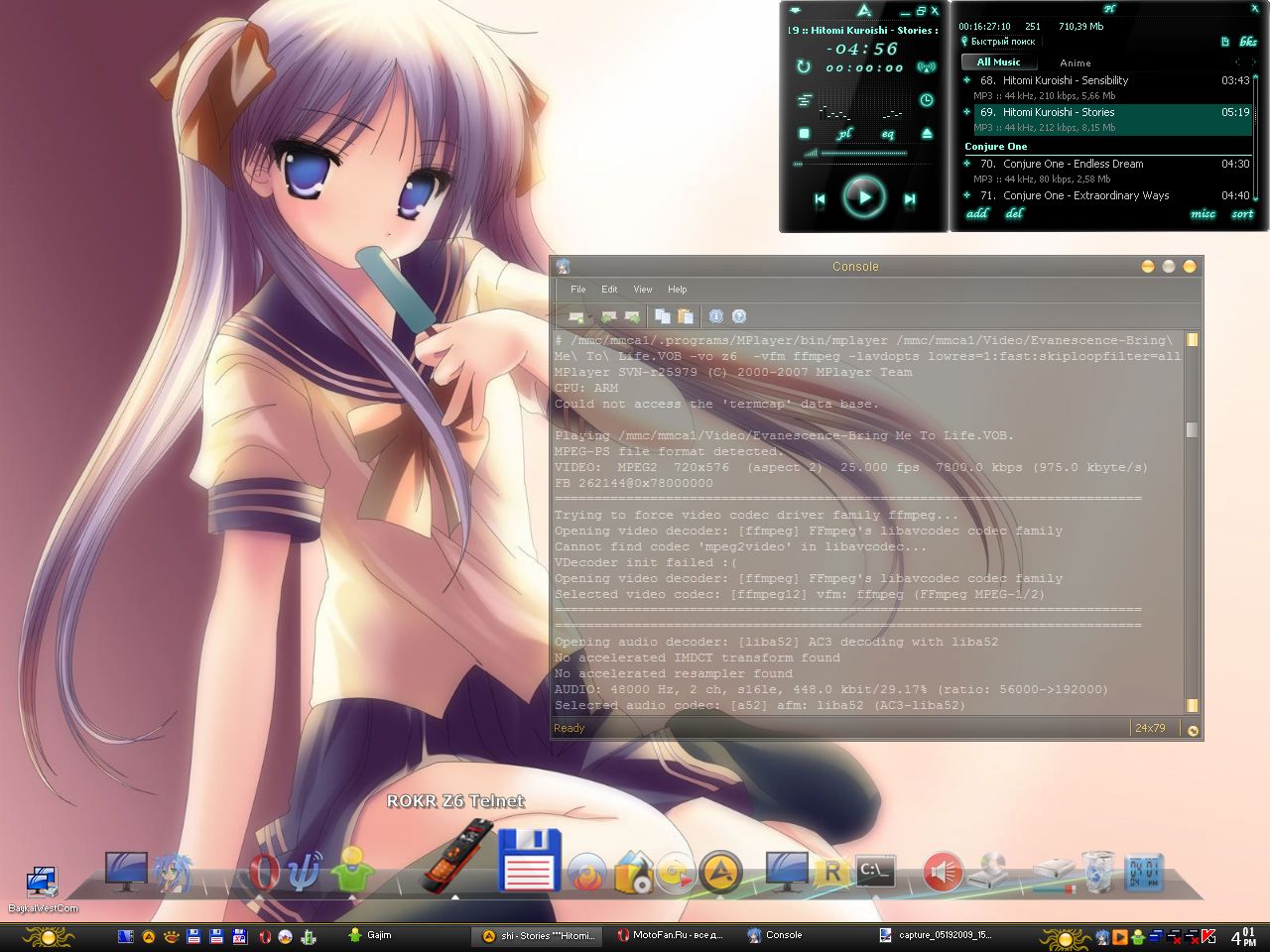Click the Console scroll-up arrow
The image size is (1270, 952).
(x=1192, y=340)
